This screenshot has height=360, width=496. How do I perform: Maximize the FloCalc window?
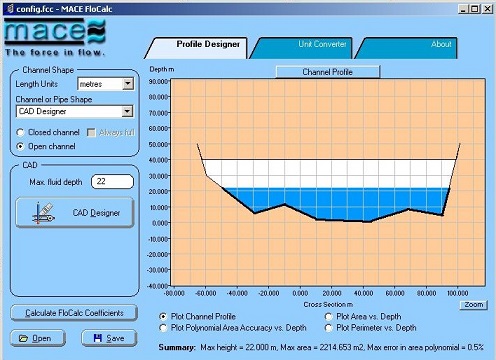(475, 9)
